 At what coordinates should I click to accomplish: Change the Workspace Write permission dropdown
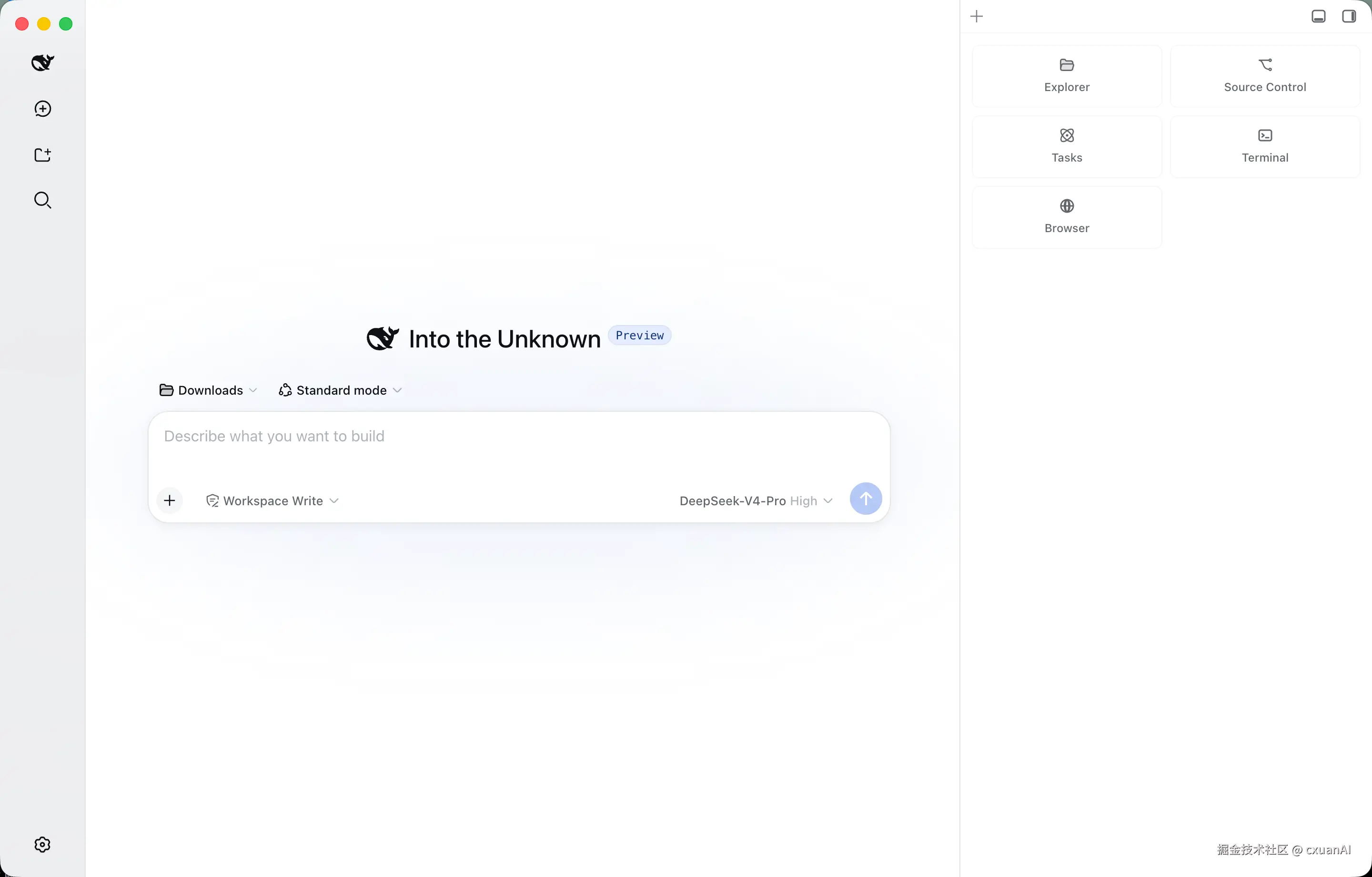click(272, 500)
